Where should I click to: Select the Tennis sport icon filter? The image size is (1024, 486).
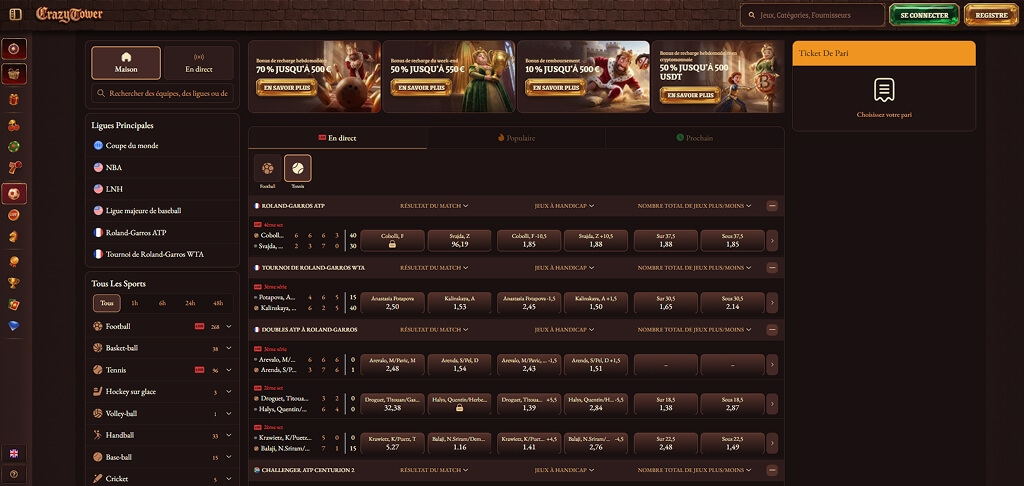pos(298,169)
